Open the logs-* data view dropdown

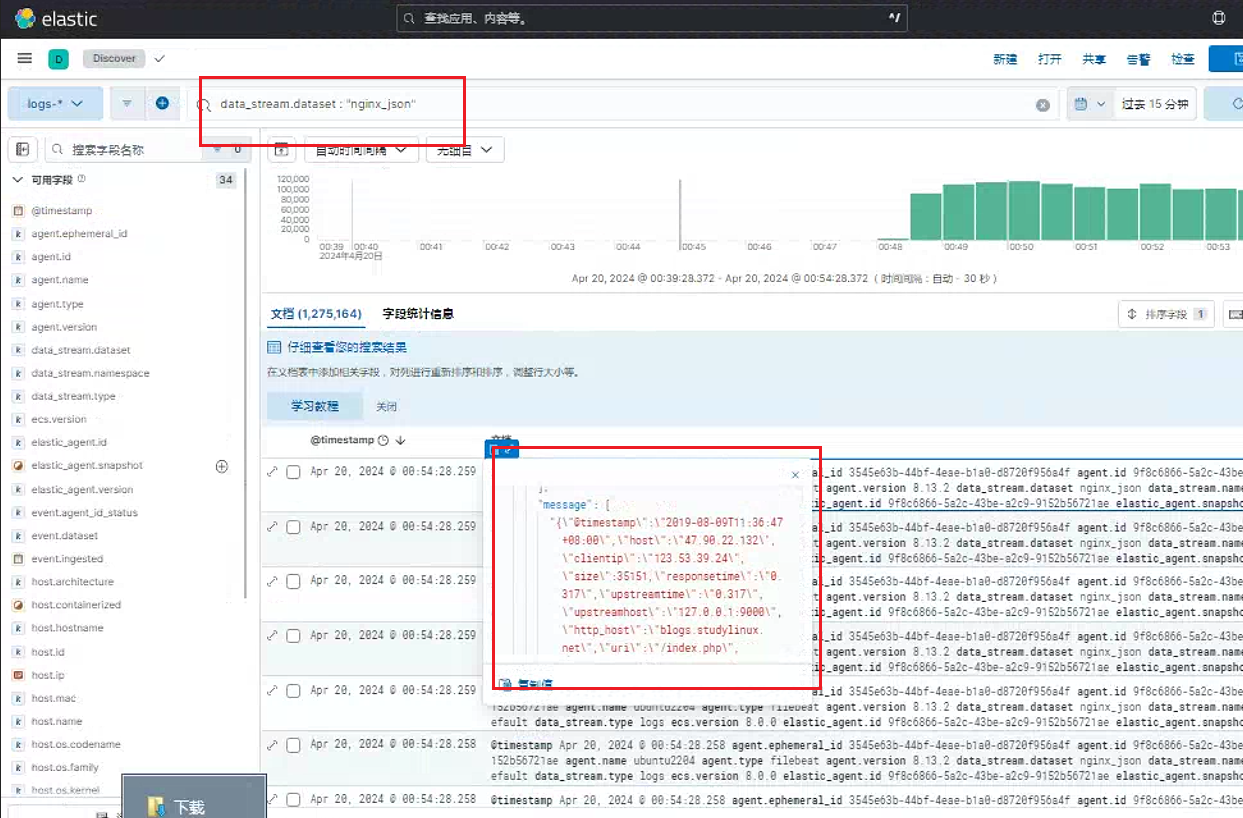55,103
